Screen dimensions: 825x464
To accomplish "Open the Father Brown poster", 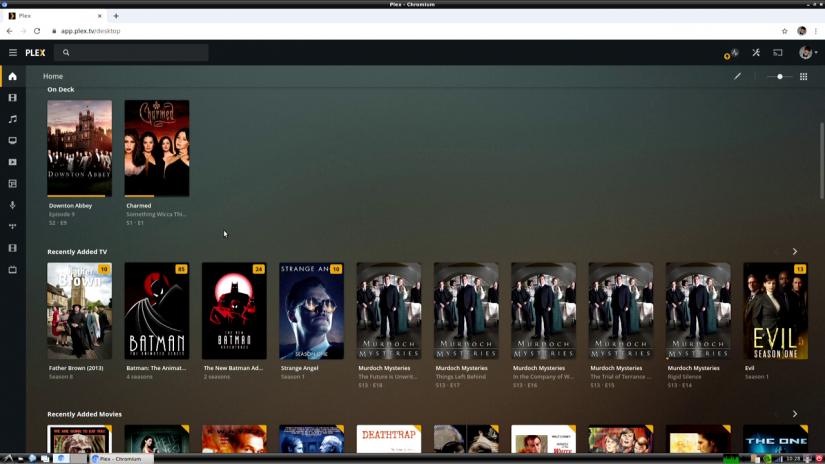I will coord(79,310).
